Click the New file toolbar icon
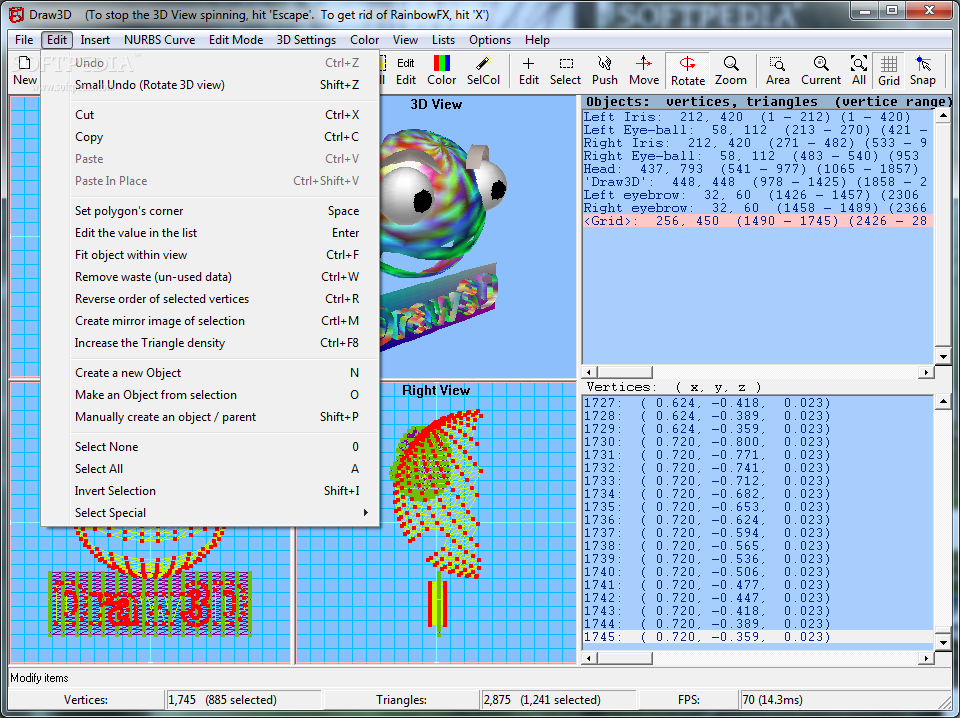The image size is (960, 718). (x=24, y=71)
